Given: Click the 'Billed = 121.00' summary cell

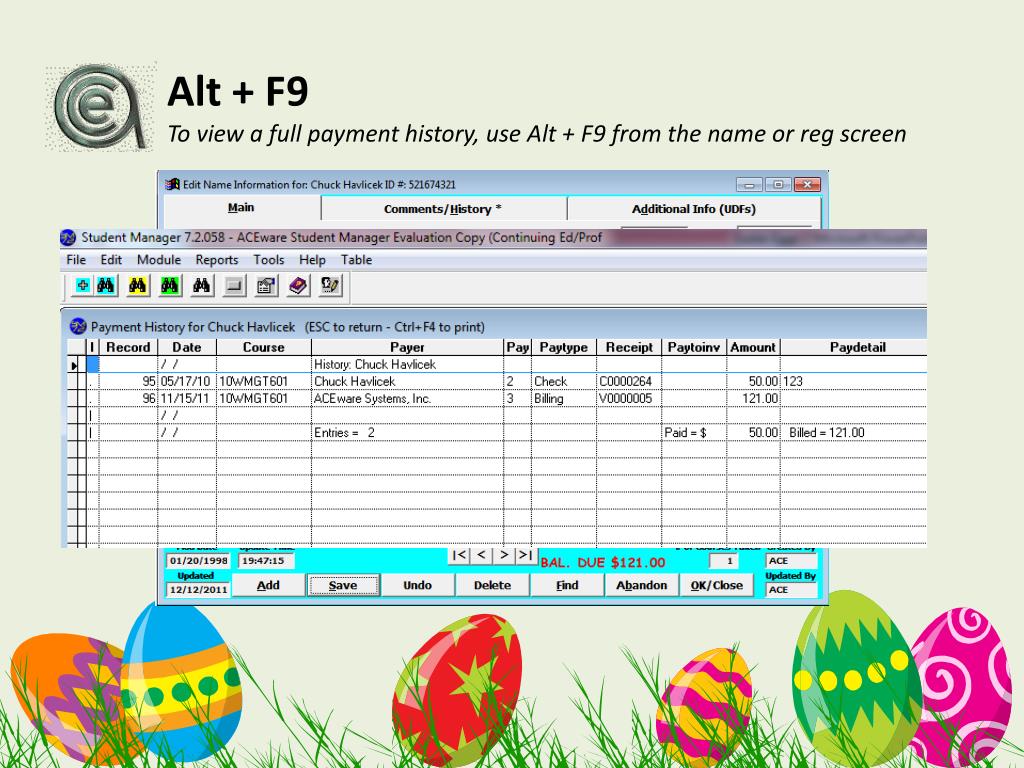Looking at the screenshot, I should tap(854, 432).
